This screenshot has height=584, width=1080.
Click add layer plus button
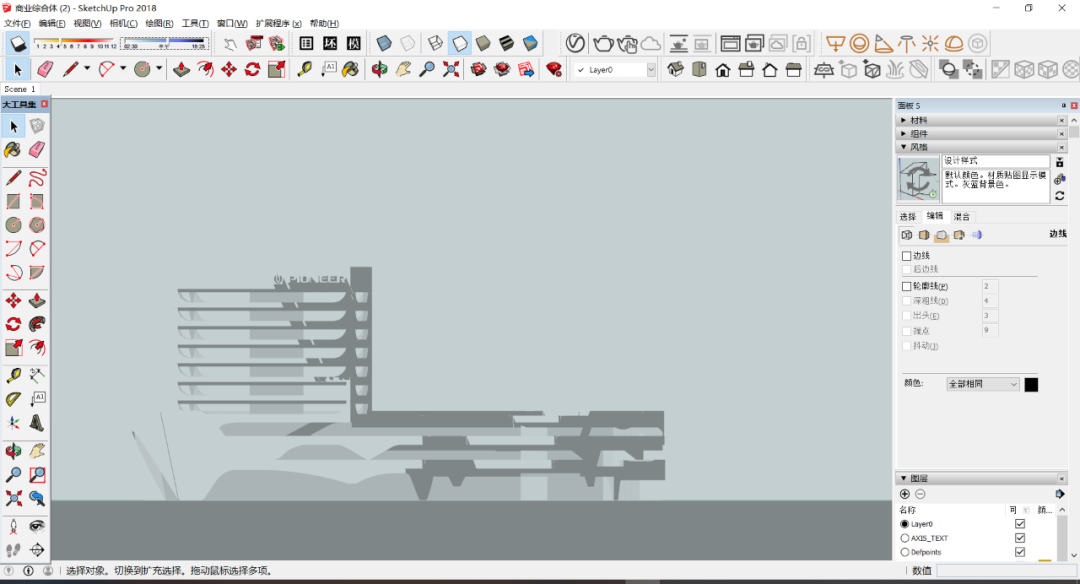pyautogui.click(x=905, y=494)
